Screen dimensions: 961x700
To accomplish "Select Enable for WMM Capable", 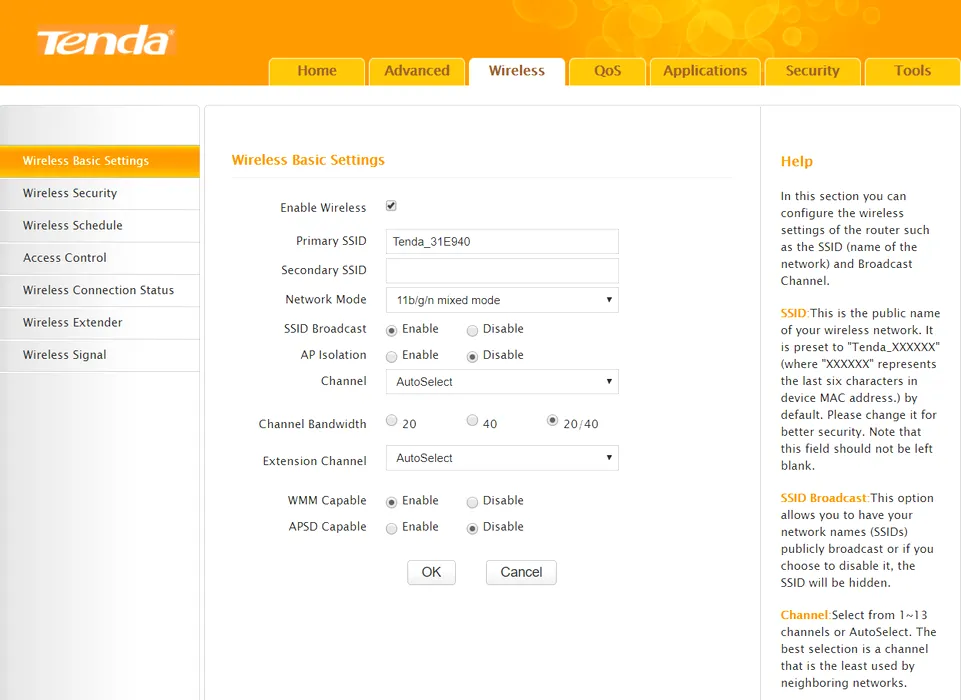I will tap(391, 503).
